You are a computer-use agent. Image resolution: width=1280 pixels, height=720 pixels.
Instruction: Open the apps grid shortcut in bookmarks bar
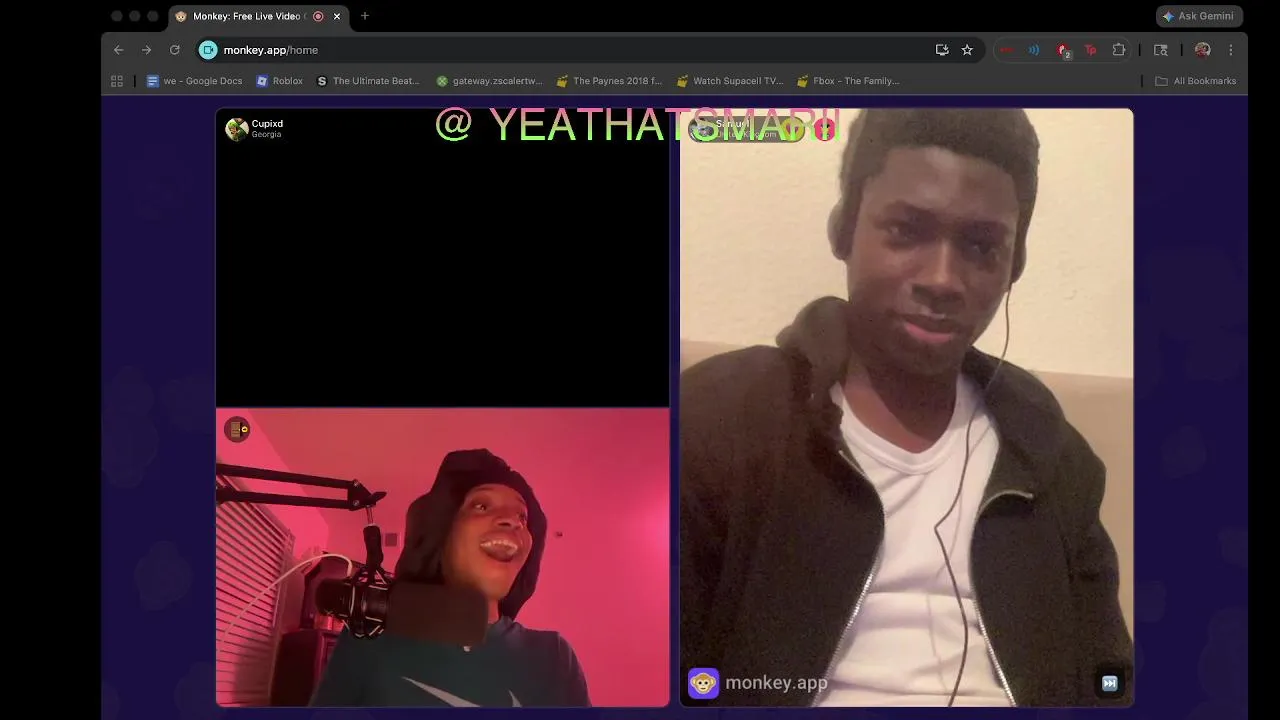click(117, 81)
